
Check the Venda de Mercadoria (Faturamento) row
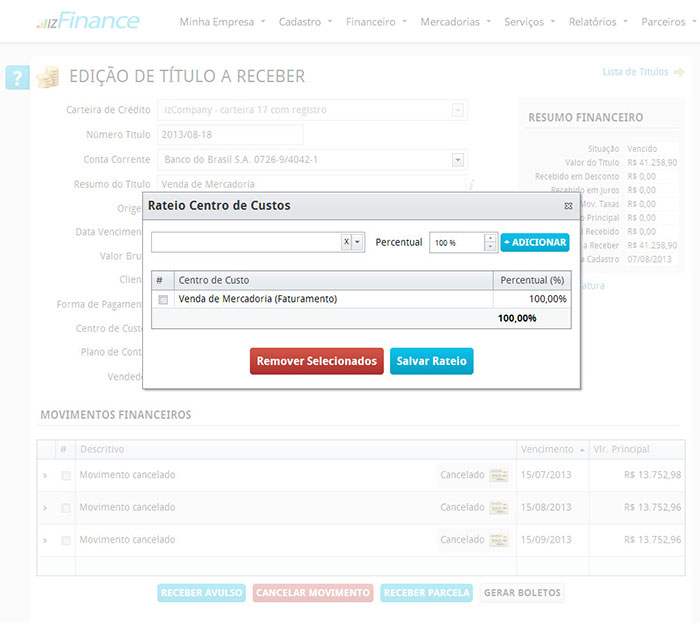point(163,299)
